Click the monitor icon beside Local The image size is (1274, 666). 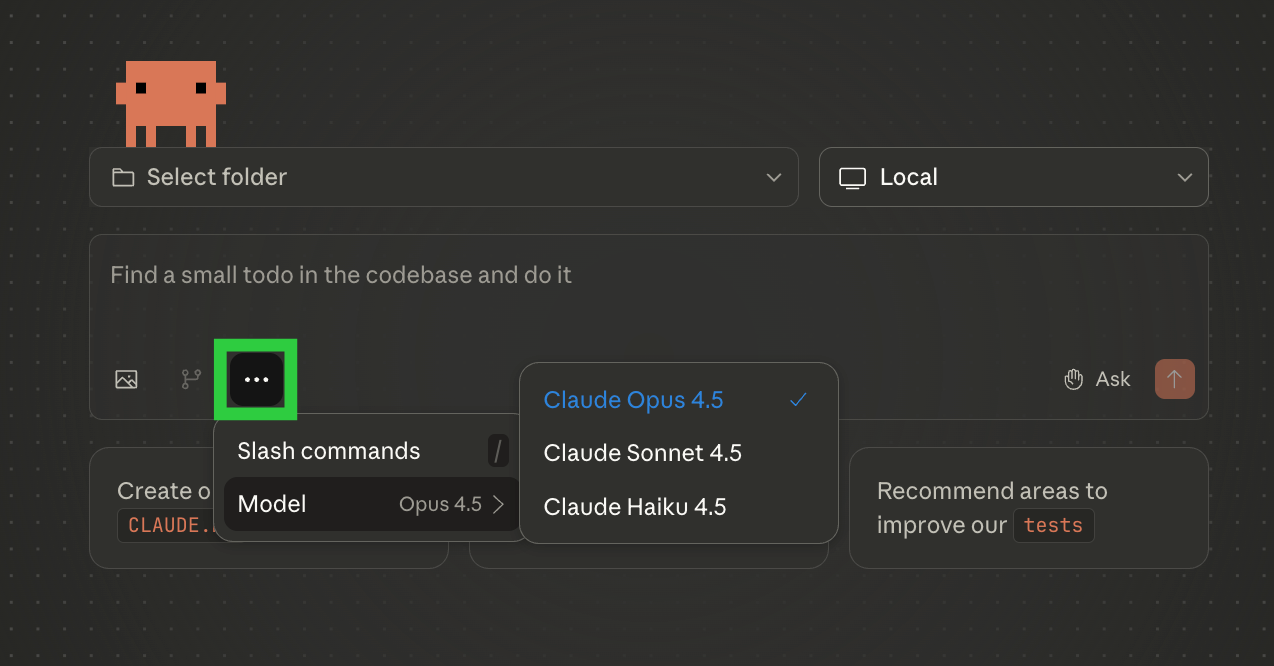coord(852,178)
